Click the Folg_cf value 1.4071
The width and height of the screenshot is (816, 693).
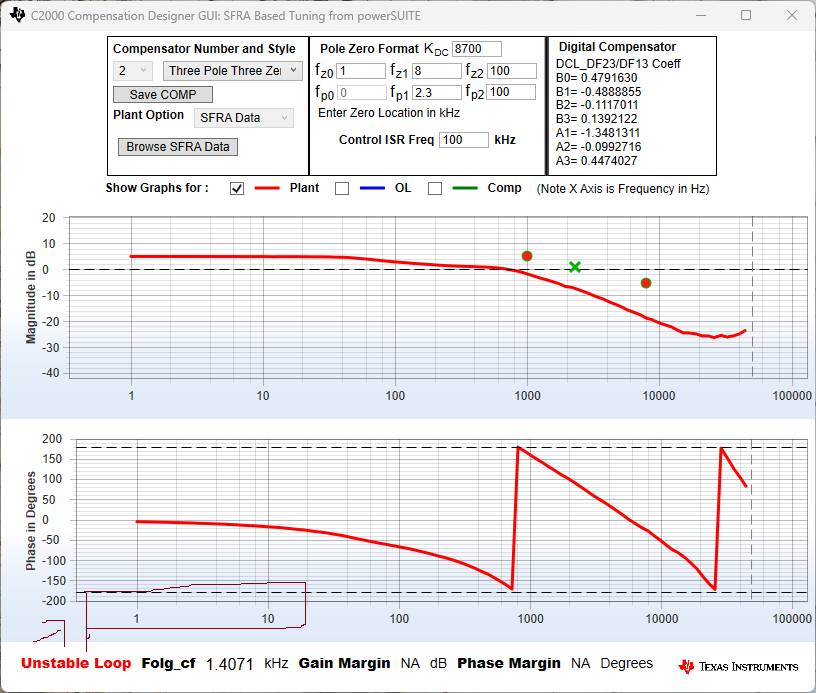(230, 664)
